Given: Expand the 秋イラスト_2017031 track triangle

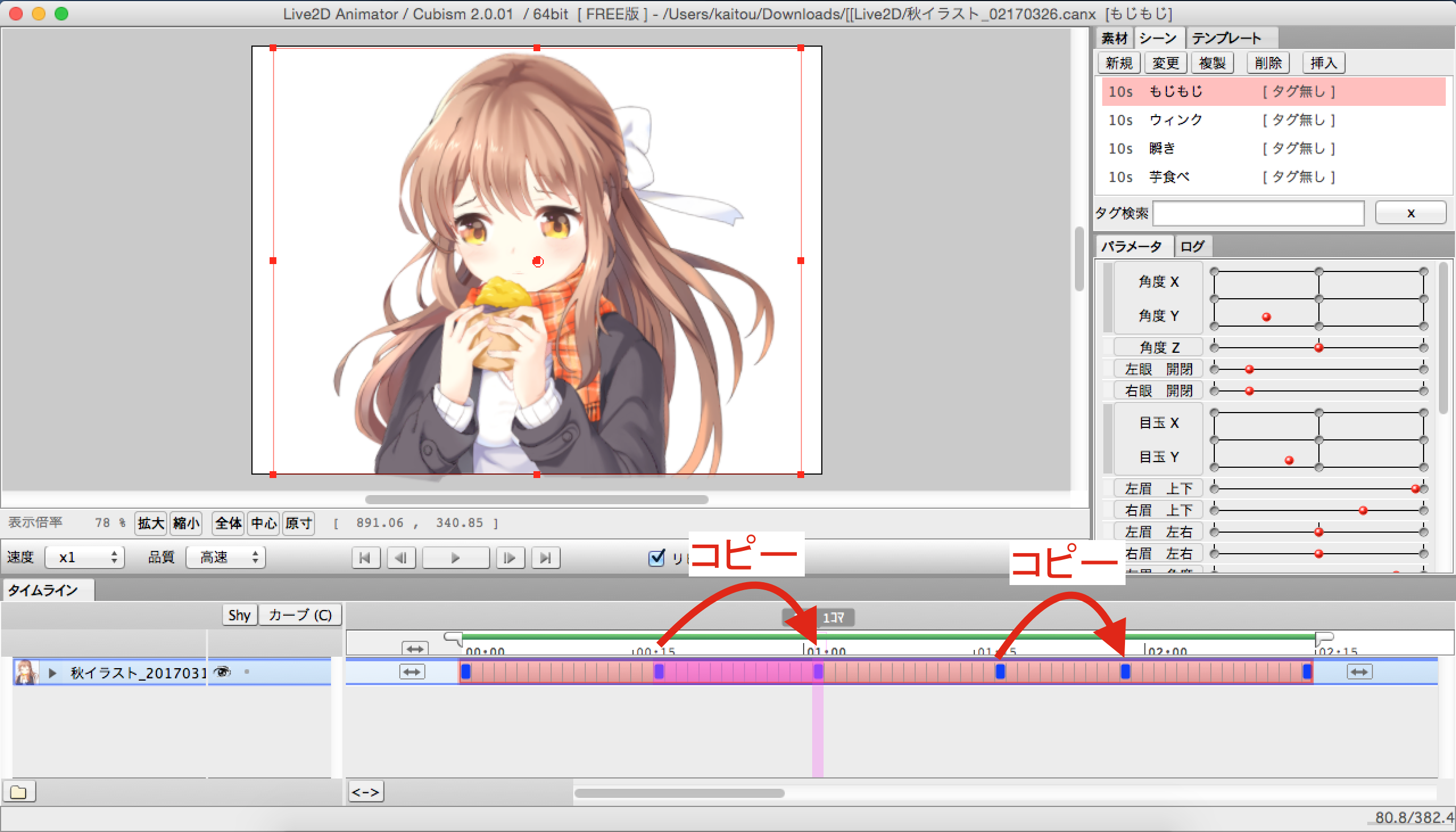Looking at the screenshot, I should 52,673.
